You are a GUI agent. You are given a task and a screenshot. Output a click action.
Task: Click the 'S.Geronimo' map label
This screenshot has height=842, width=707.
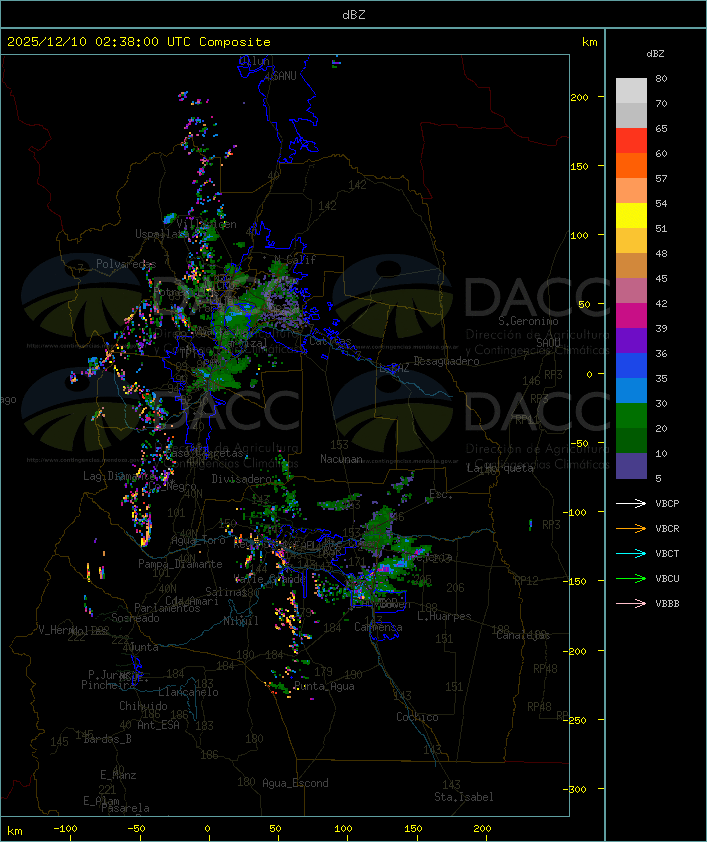point(528,321)
